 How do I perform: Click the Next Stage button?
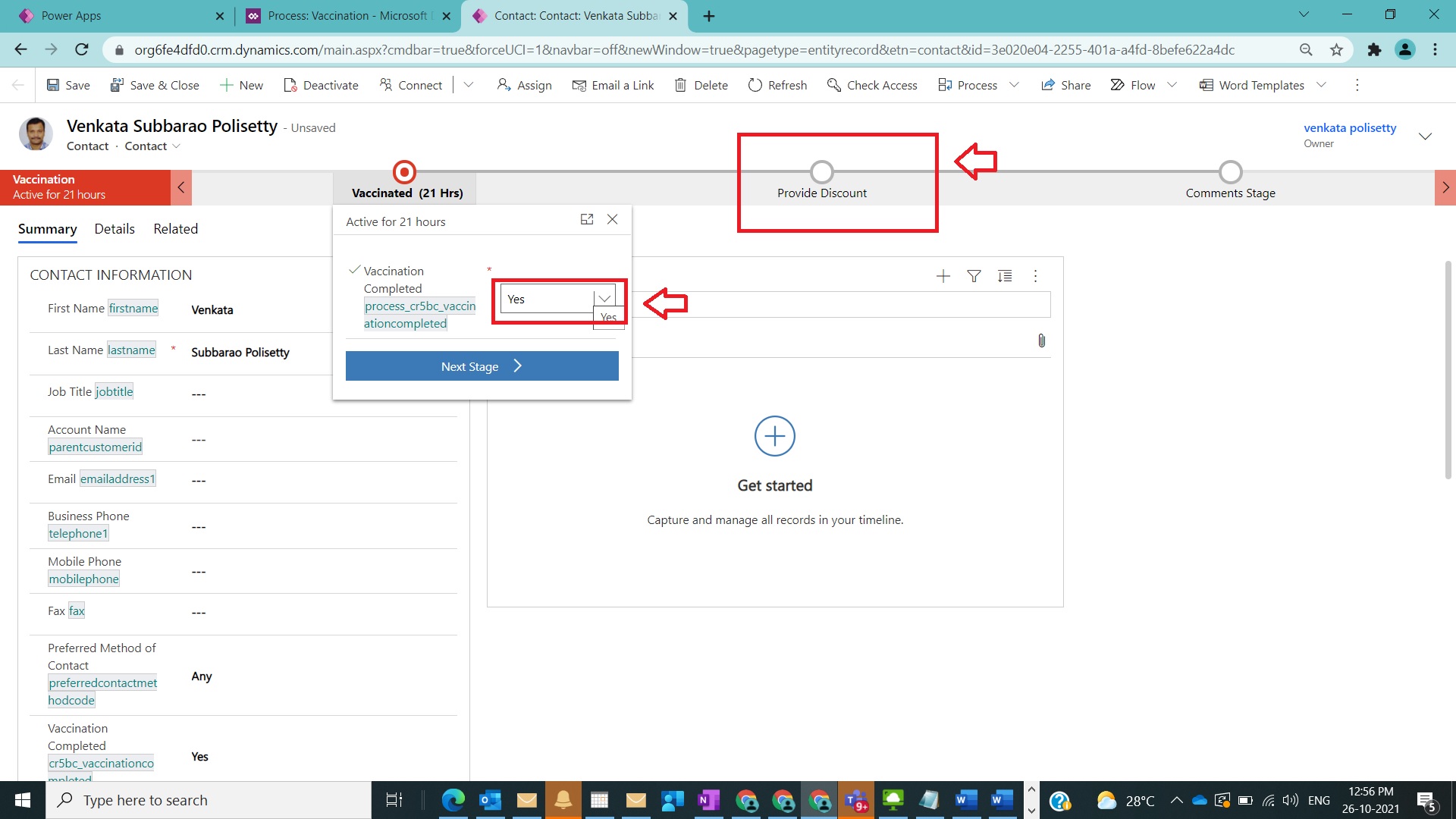click(482, 366)
